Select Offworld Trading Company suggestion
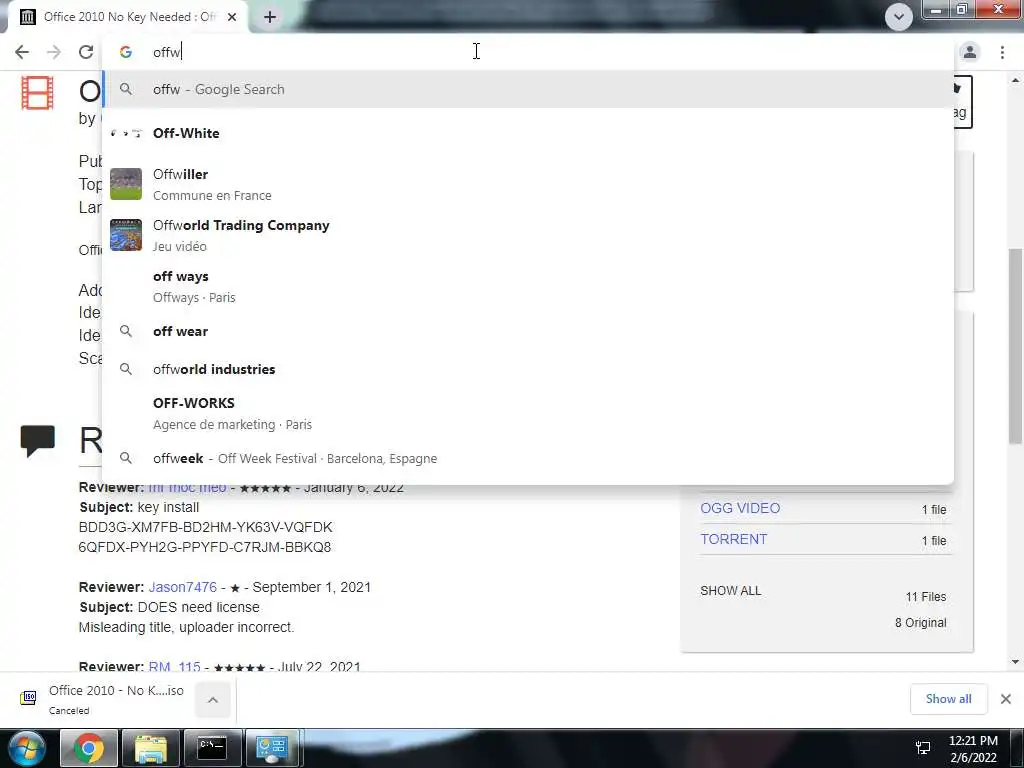The width and height of the screenshot is (1024, 768). click(x=528, y=235)
